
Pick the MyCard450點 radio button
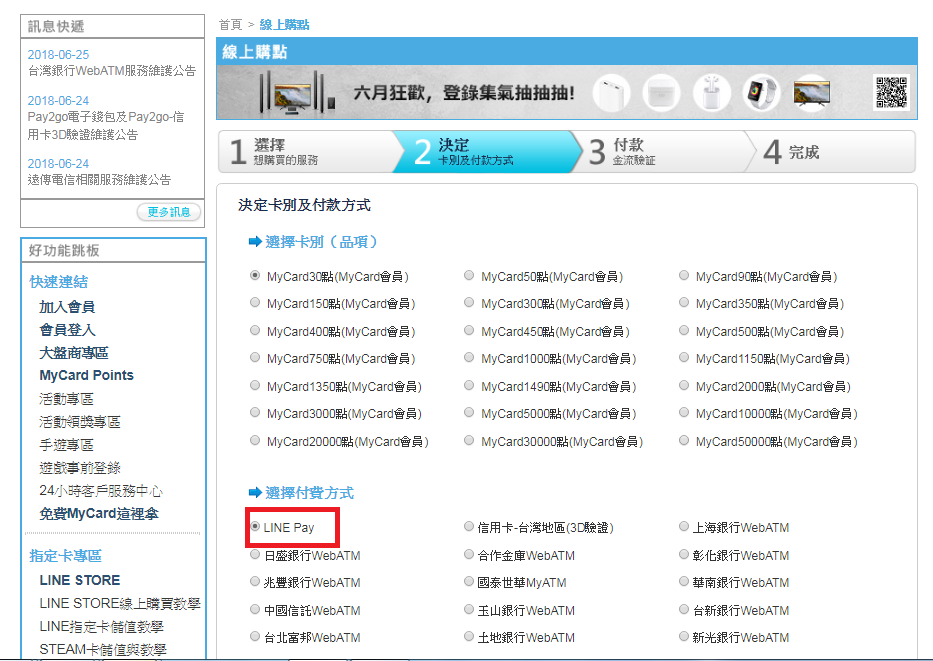click(469, 330)
